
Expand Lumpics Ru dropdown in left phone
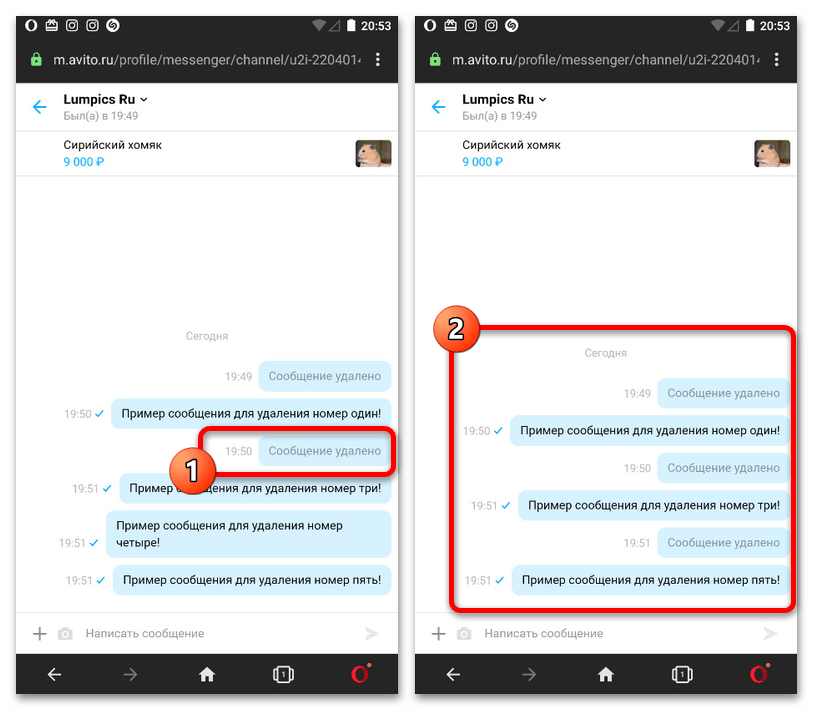click(144, 100)
